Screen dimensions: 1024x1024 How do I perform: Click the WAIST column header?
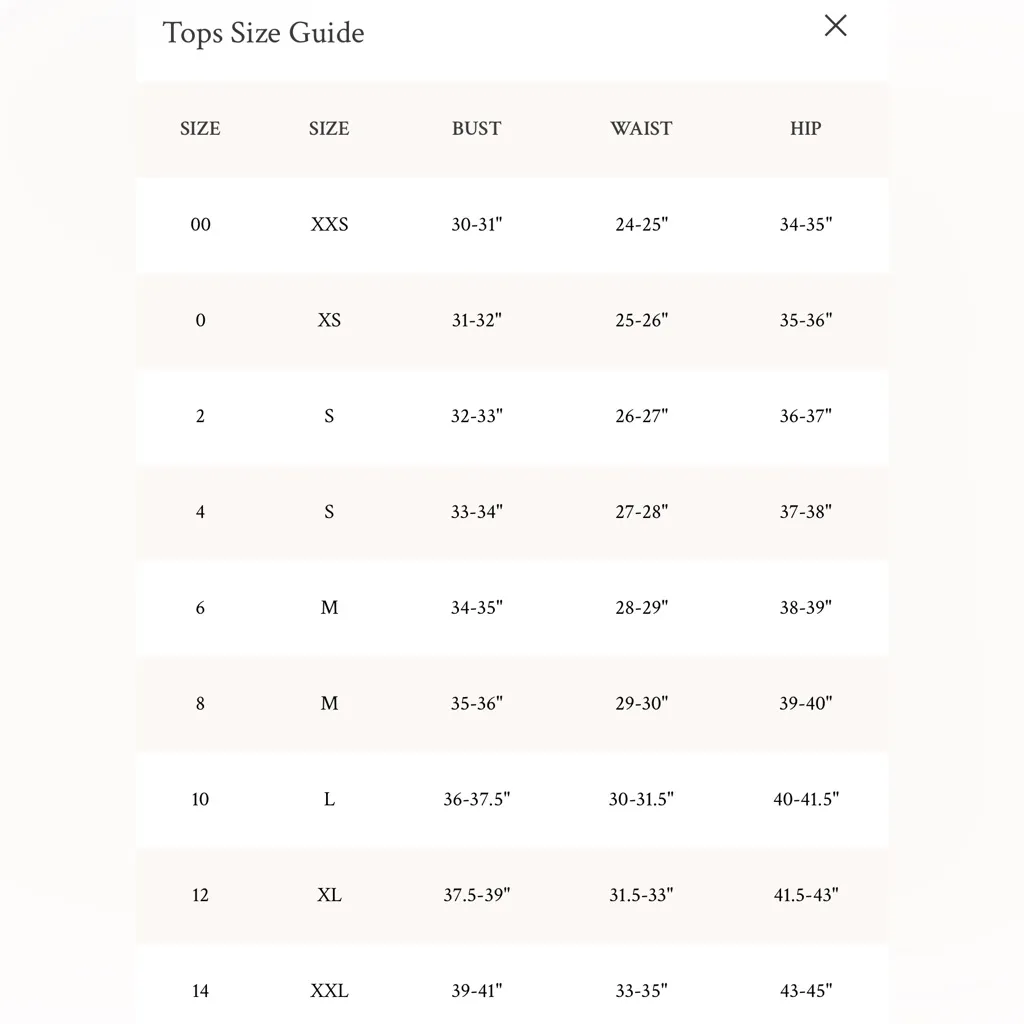[641, 128]
